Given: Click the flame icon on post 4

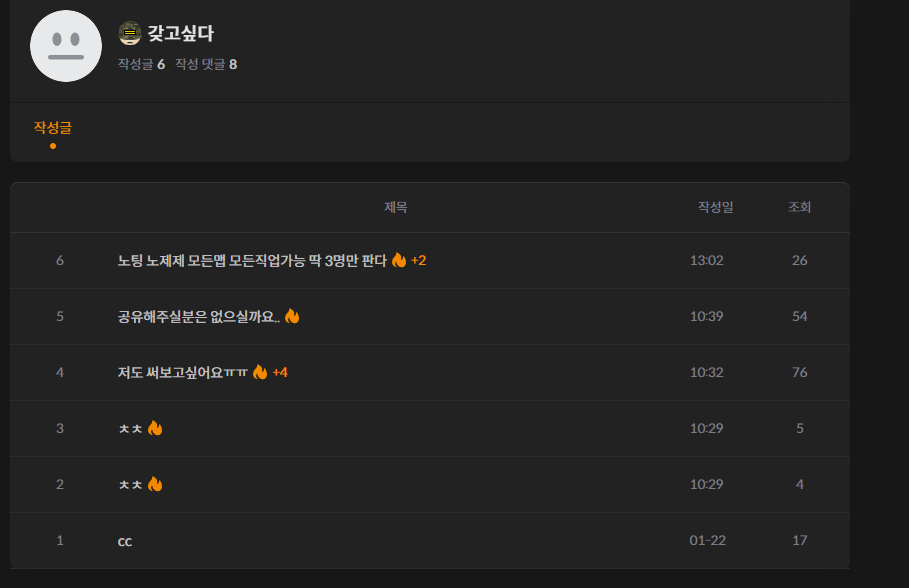Looking at the screenshot, I should click(260, 372).
